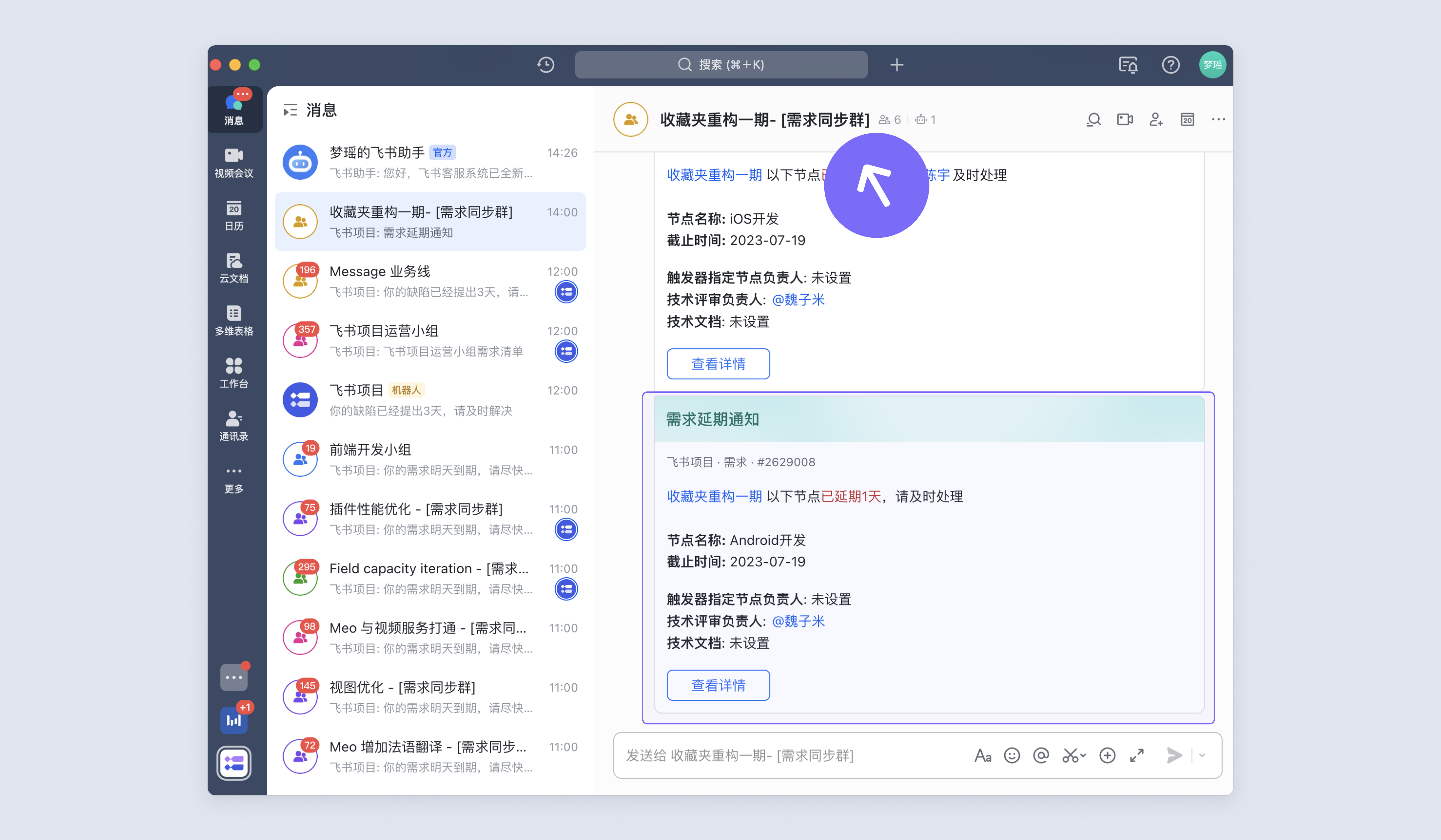The height and width of the screenshot is (840, 1441).
Task: Open the help question mark icon
Action: (x=1171, y=65)
